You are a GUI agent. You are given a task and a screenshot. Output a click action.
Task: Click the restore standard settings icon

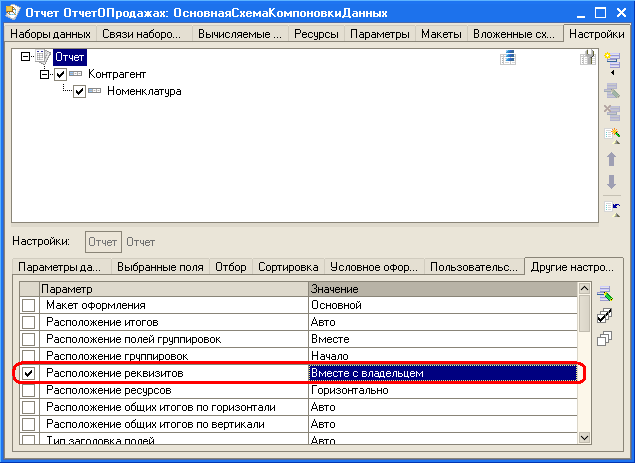[x=612, y=207]
